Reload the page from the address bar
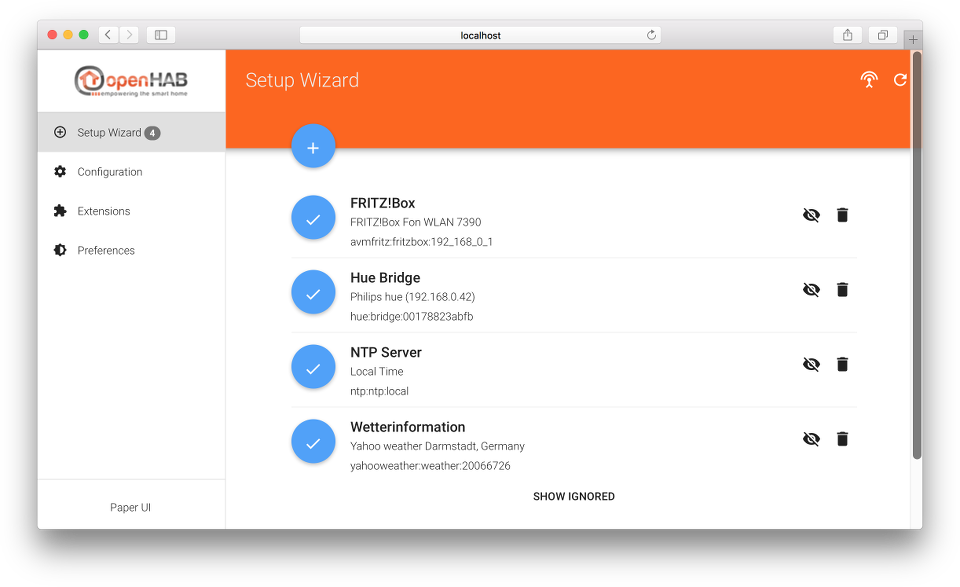This screenshot has width=960, height=587. [x=651, y=35]
